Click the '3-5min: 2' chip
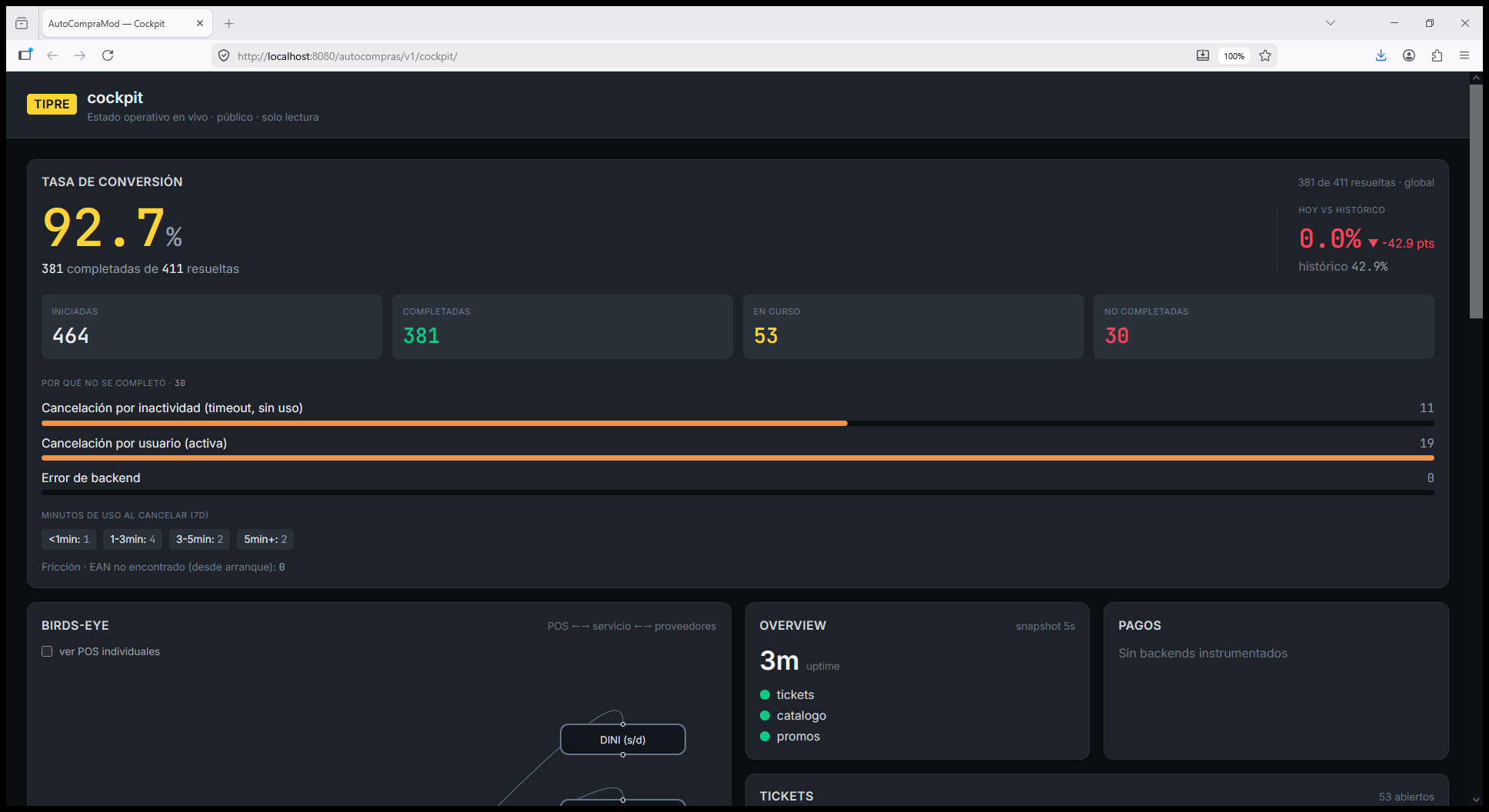 [199, 539]
